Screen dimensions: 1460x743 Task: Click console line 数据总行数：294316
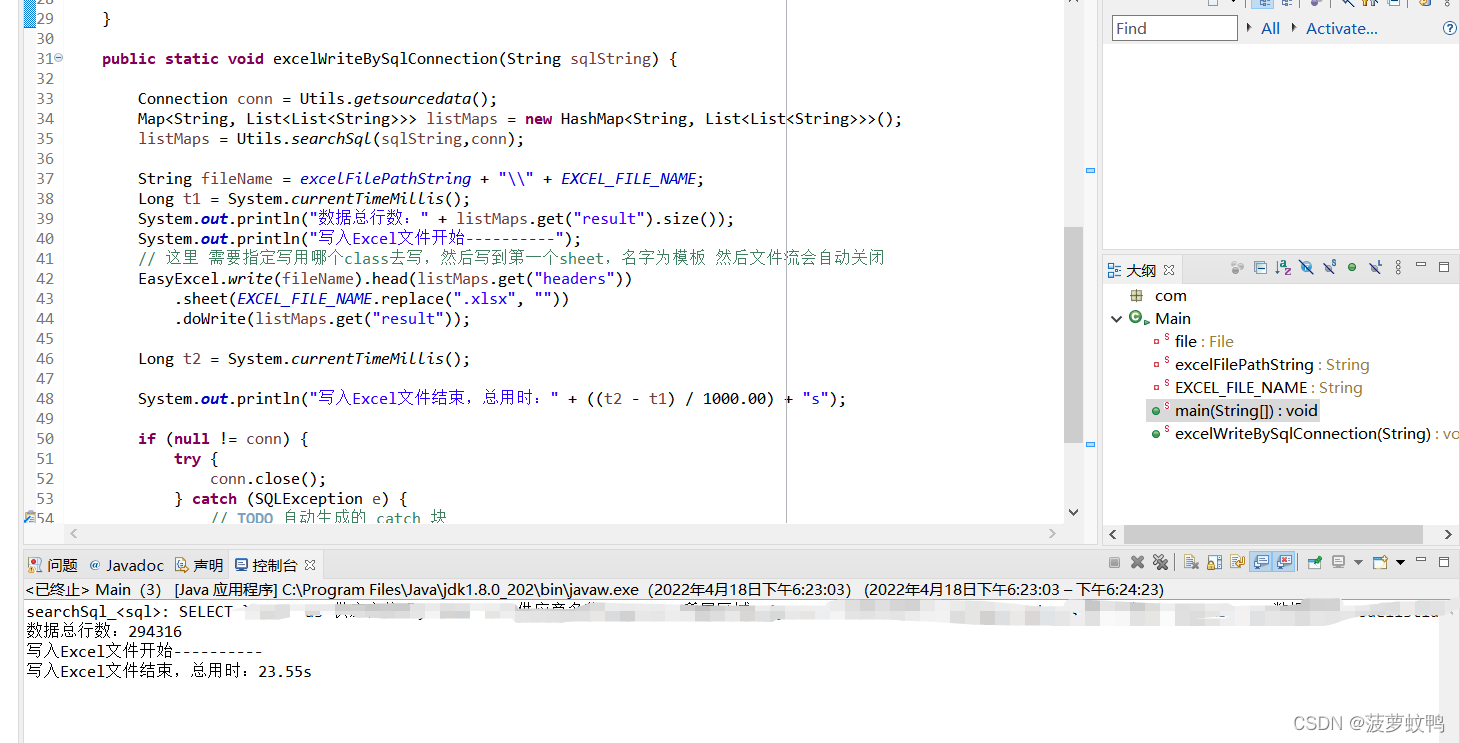pyautogui.click(x=104, y=632)
